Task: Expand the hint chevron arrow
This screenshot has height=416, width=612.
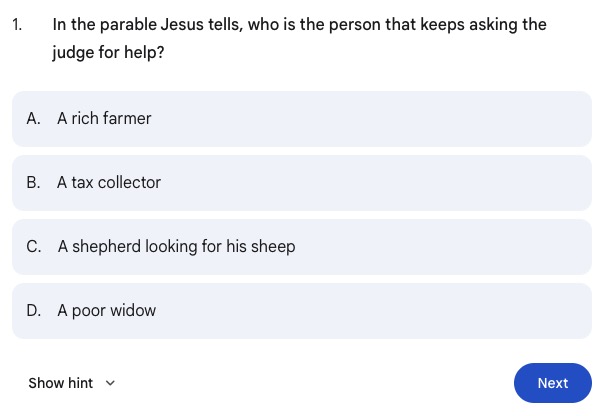Action: click(110, 383)
